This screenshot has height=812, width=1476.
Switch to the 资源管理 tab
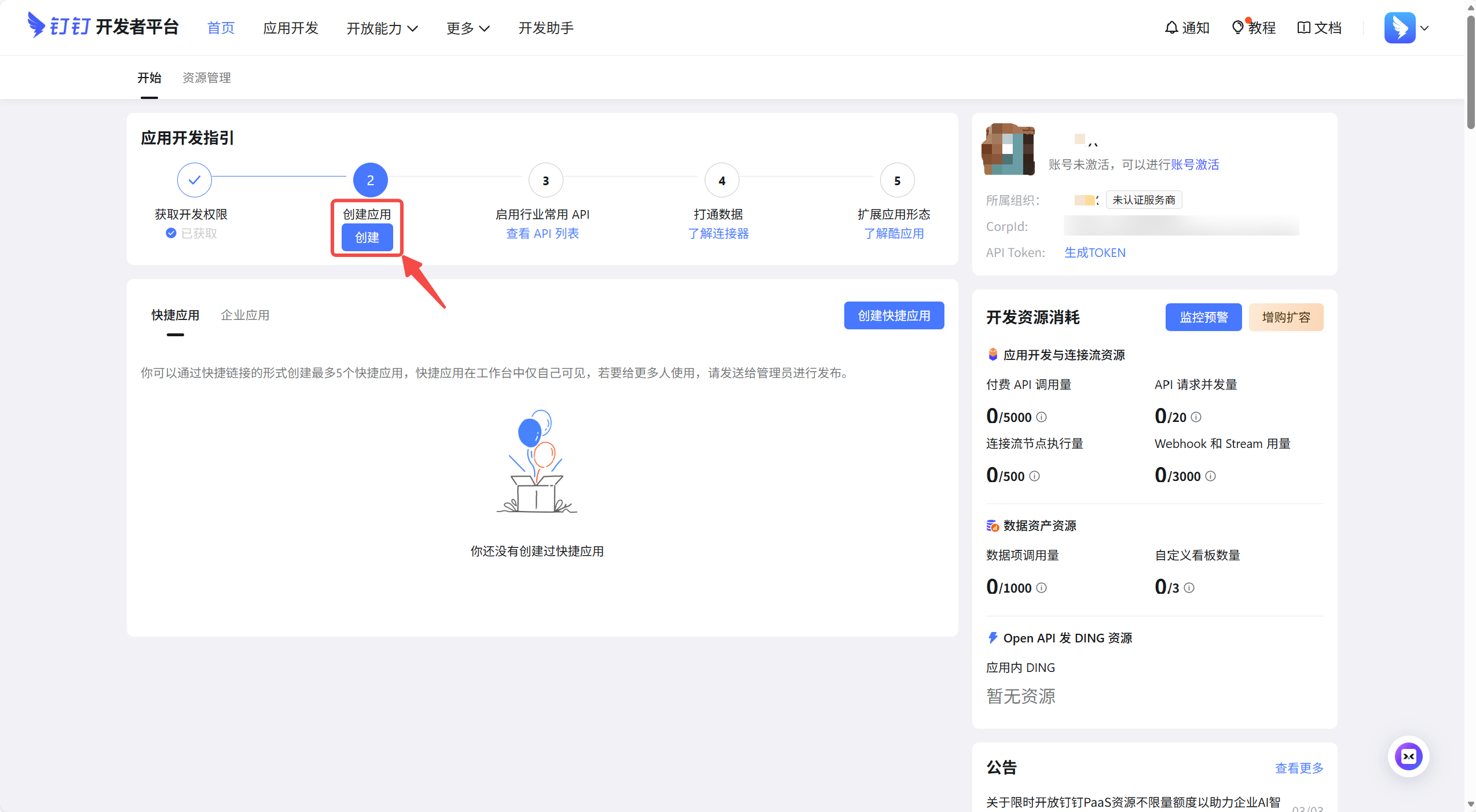(x=206, y=78)
